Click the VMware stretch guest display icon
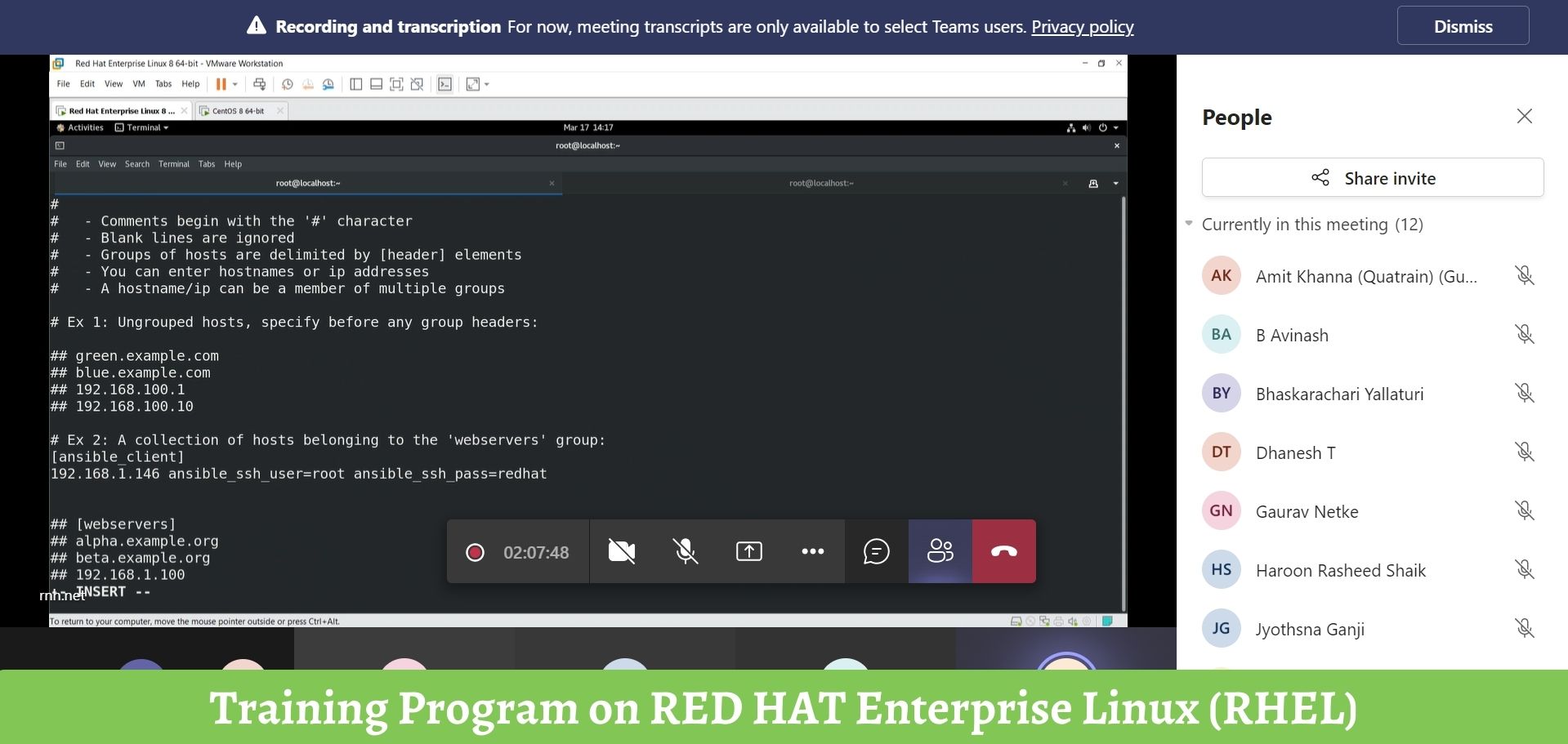 (x=473, y=84)
